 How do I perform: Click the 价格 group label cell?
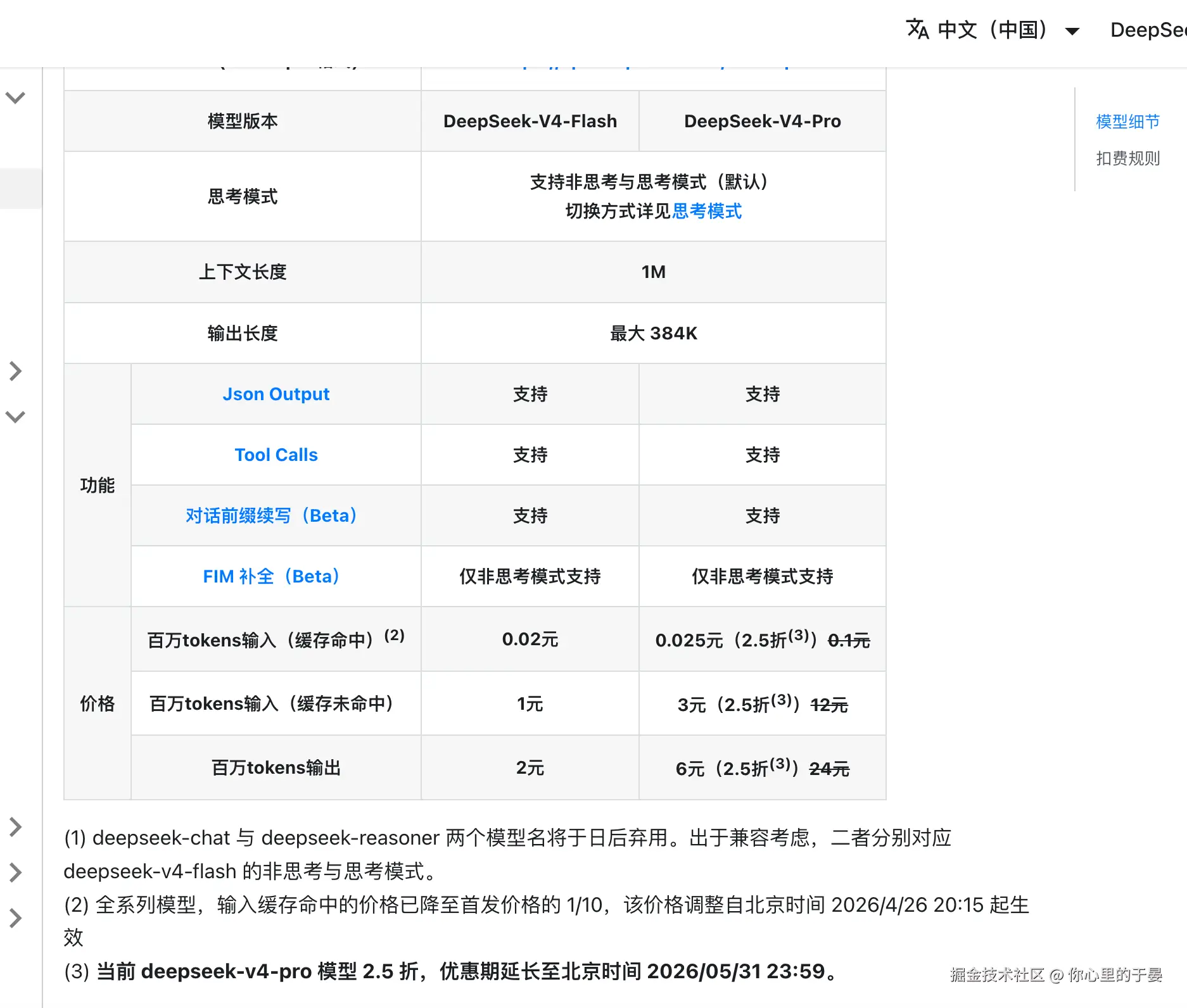point(98,703)
